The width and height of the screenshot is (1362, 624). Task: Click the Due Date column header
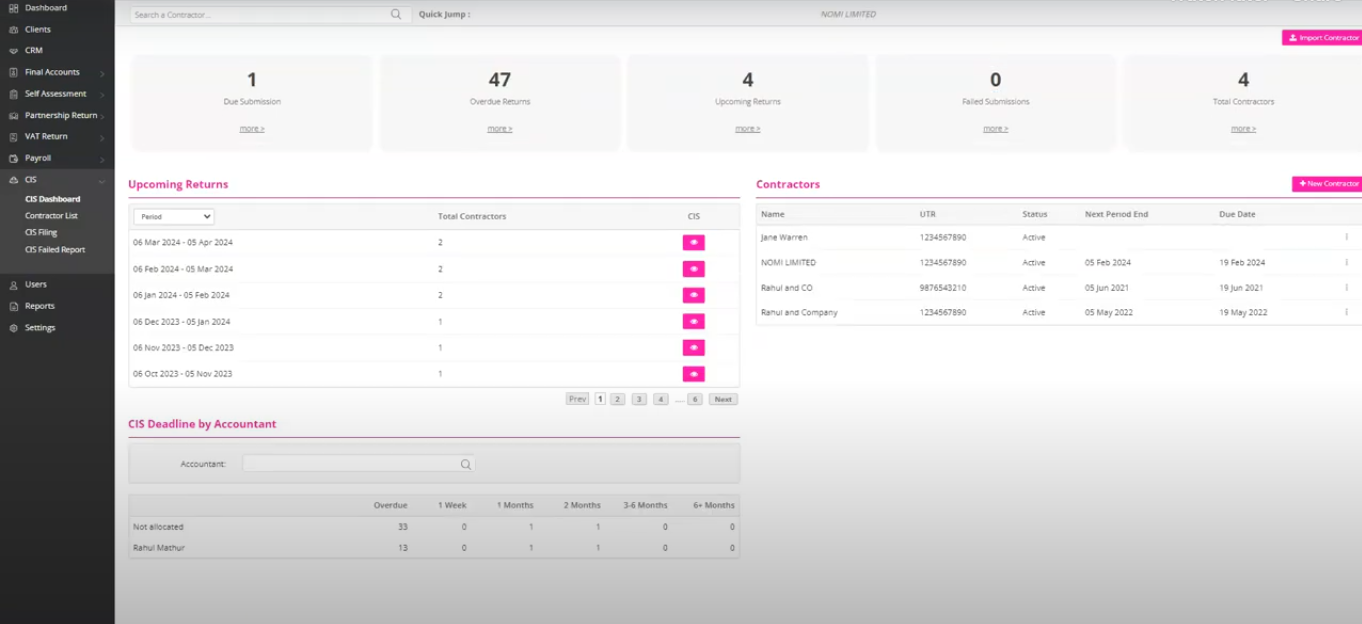[x=1237, y=214]
